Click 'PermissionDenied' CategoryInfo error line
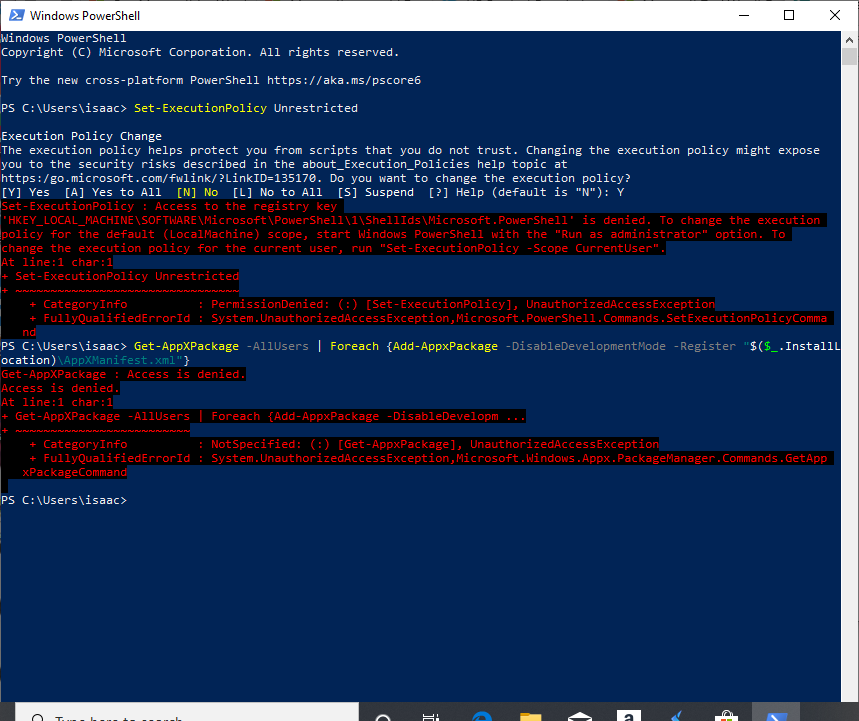The width and height of the screenshot is (859, 721). pyautogui.click(x=372, y=304)
